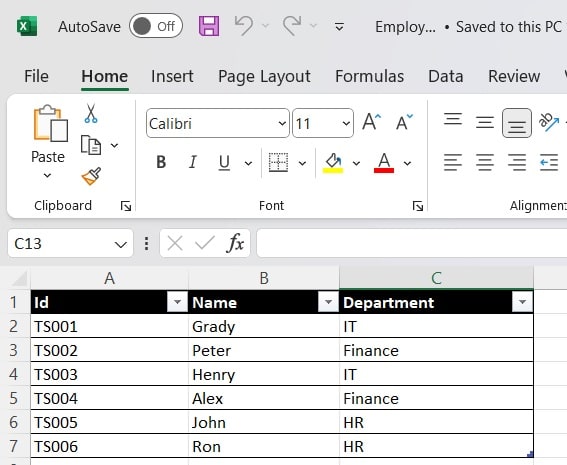Cancel entry with the X icon
The width and height of the screenshot is (567, 465).
point(175,243)
